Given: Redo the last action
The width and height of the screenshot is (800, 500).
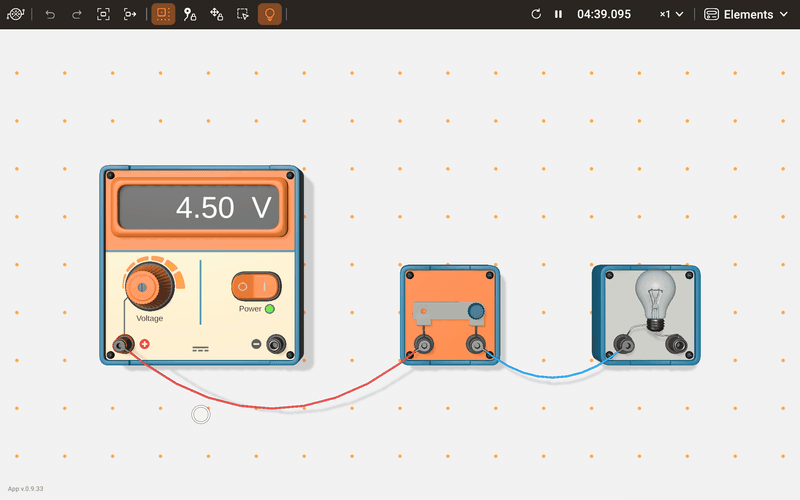Looking at the screenshot, I should tap(77, 14).
